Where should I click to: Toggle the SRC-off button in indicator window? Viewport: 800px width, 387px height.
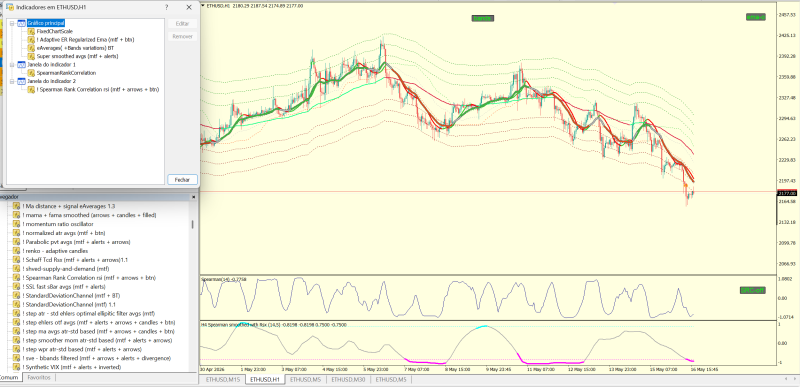tap(753, 290)
